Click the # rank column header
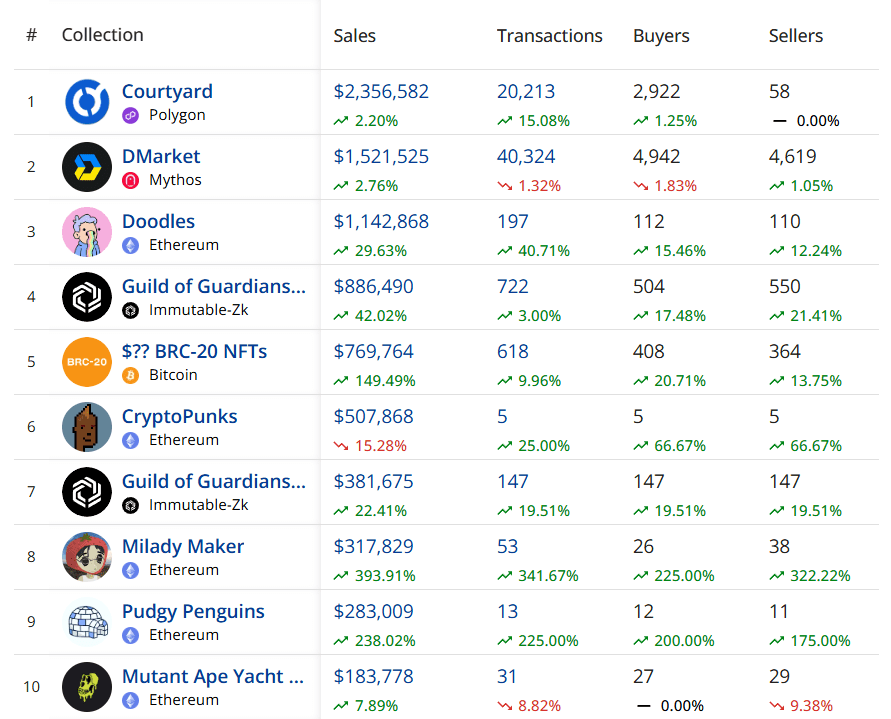The width and height of the screenshot is (891, 719). pos(32,35)
